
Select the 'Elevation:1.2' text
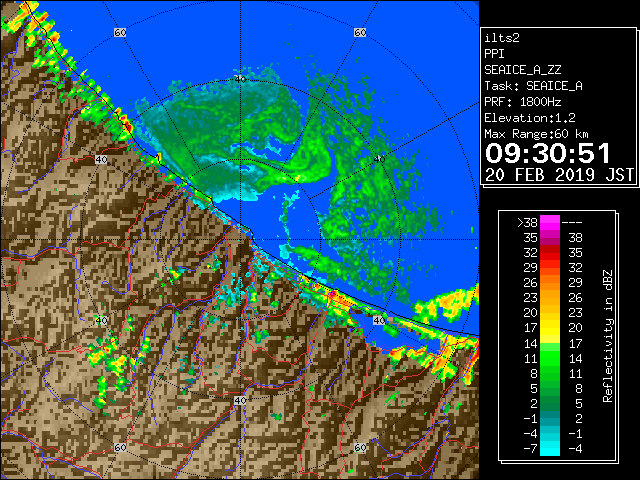(x=530, y=118)
